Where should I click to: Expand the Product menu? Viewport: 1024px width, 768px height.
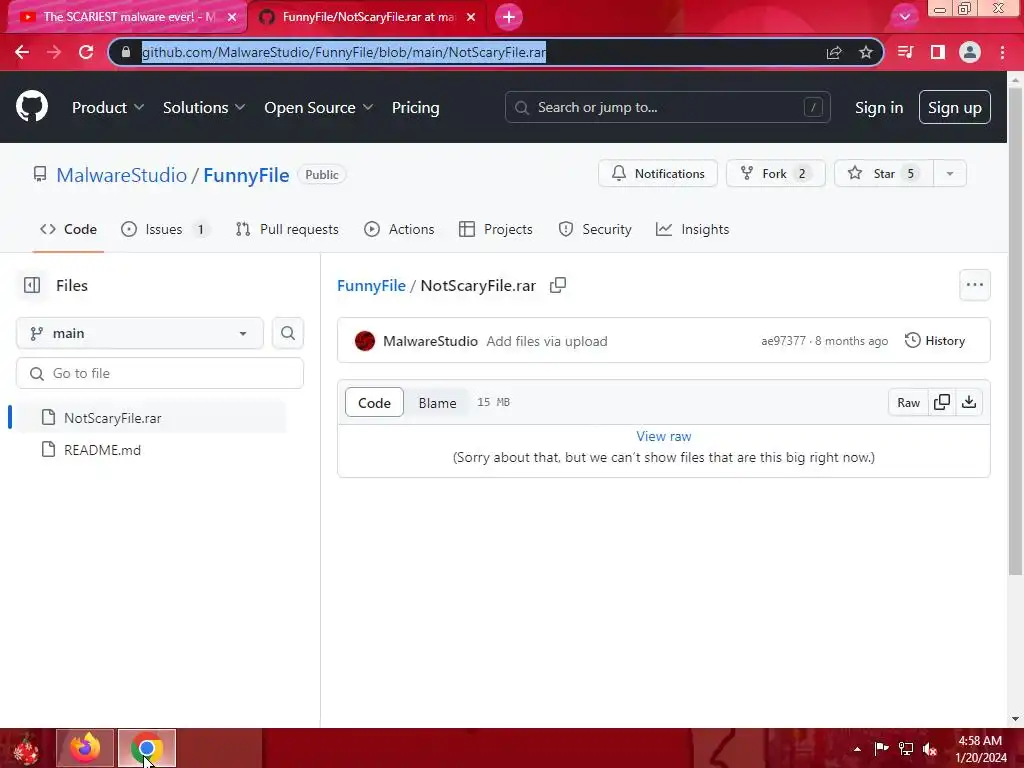click(108, 108)
